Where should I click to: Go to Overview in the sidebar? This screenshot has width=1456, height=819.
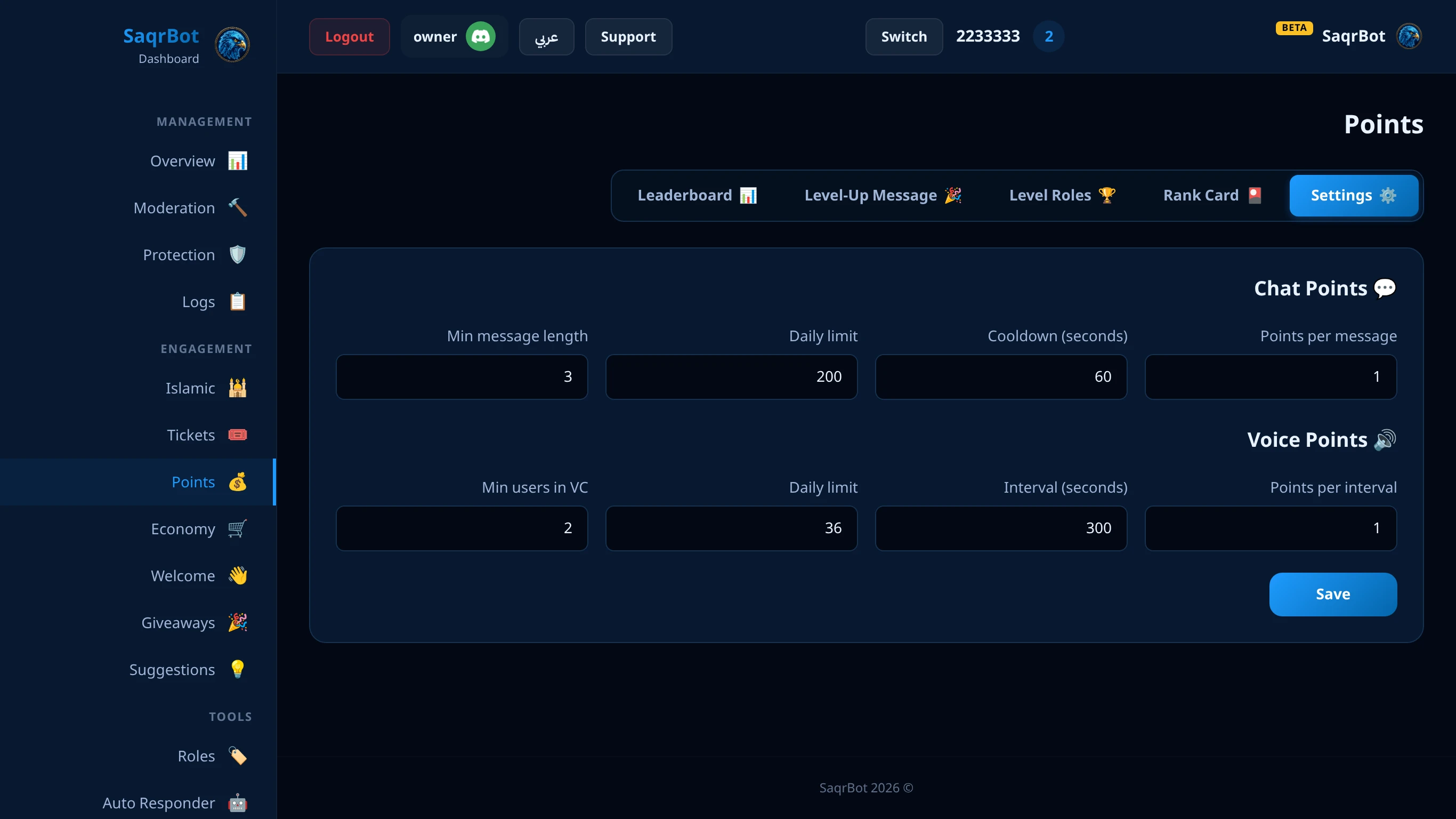pyautogui.click(x=138, y=161)
